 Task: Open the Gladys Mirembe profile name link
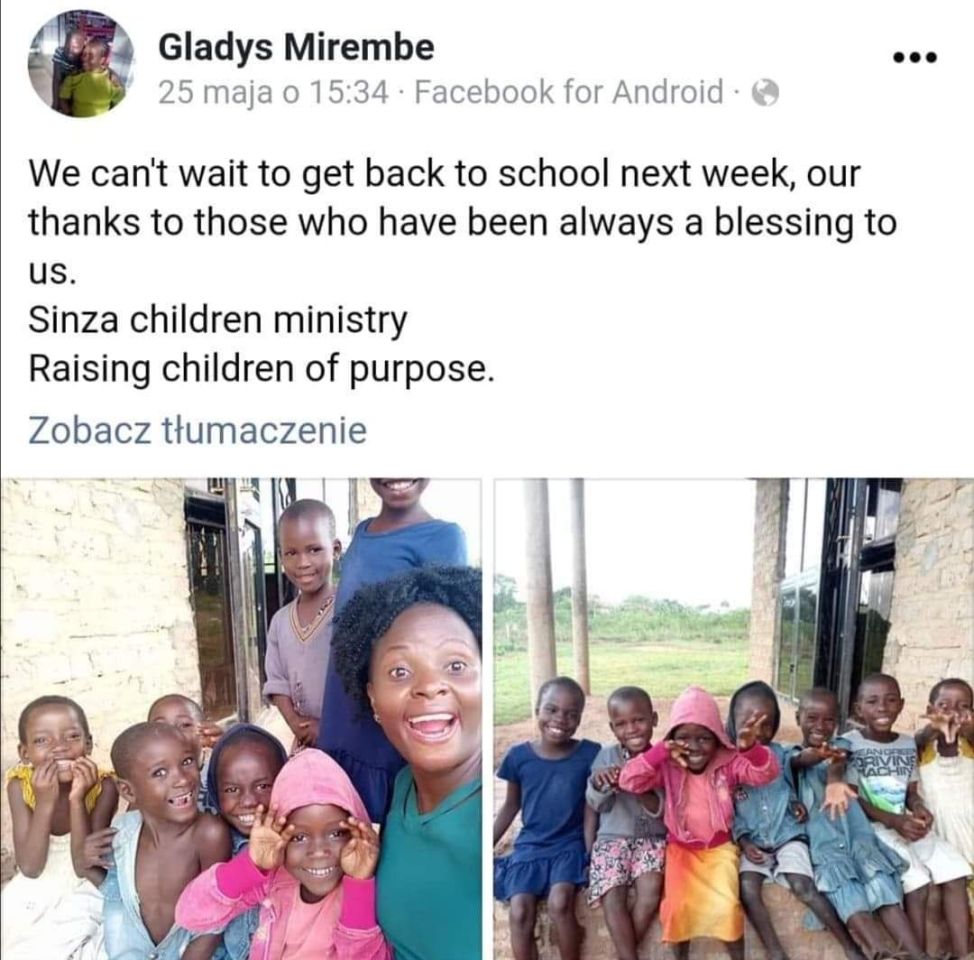(x=296, y=46)
